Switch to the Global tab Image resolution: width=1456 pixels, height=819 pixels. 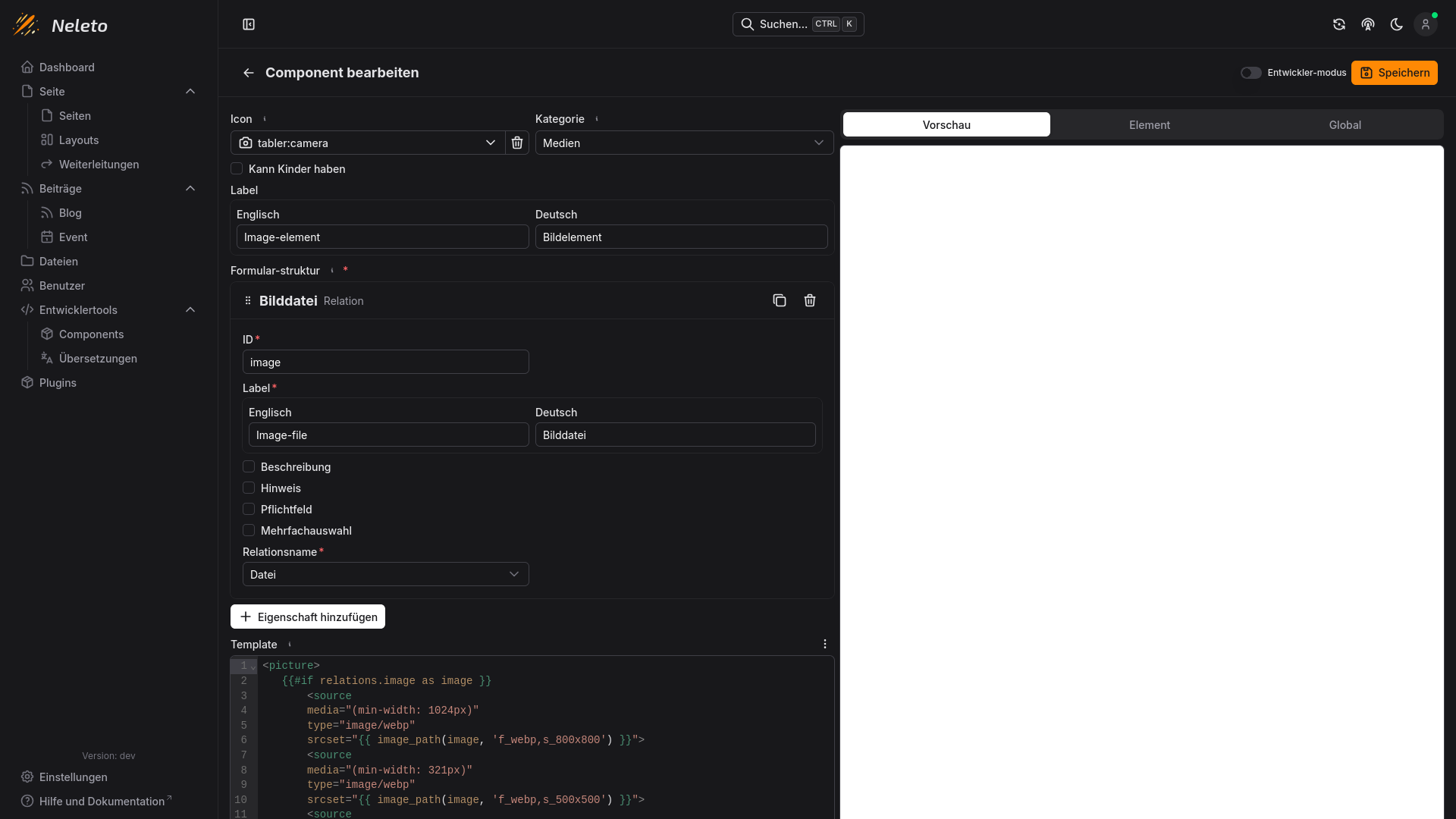point(1345,124)
